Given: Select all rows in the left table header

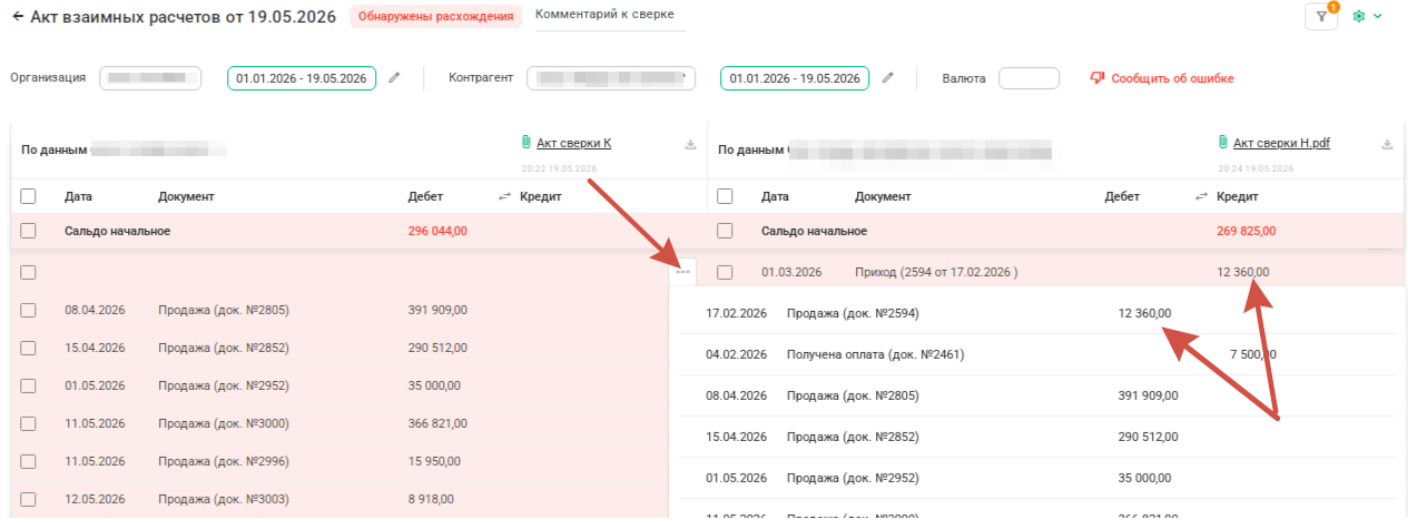Looking at the screenshot, I should (28, 197).
